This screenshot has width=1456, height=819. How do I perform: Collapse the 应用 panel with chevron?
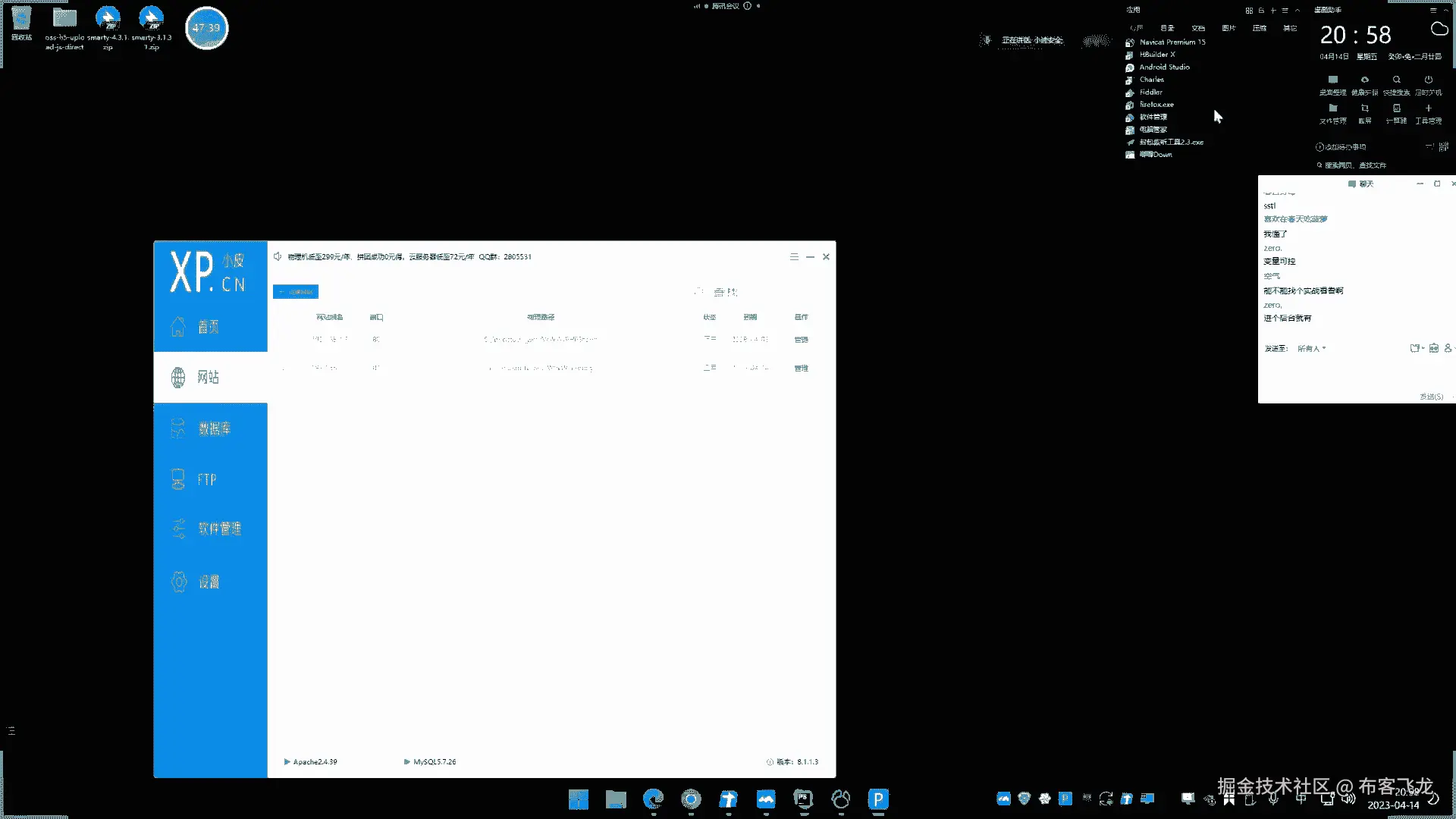tap(1298, 11)
